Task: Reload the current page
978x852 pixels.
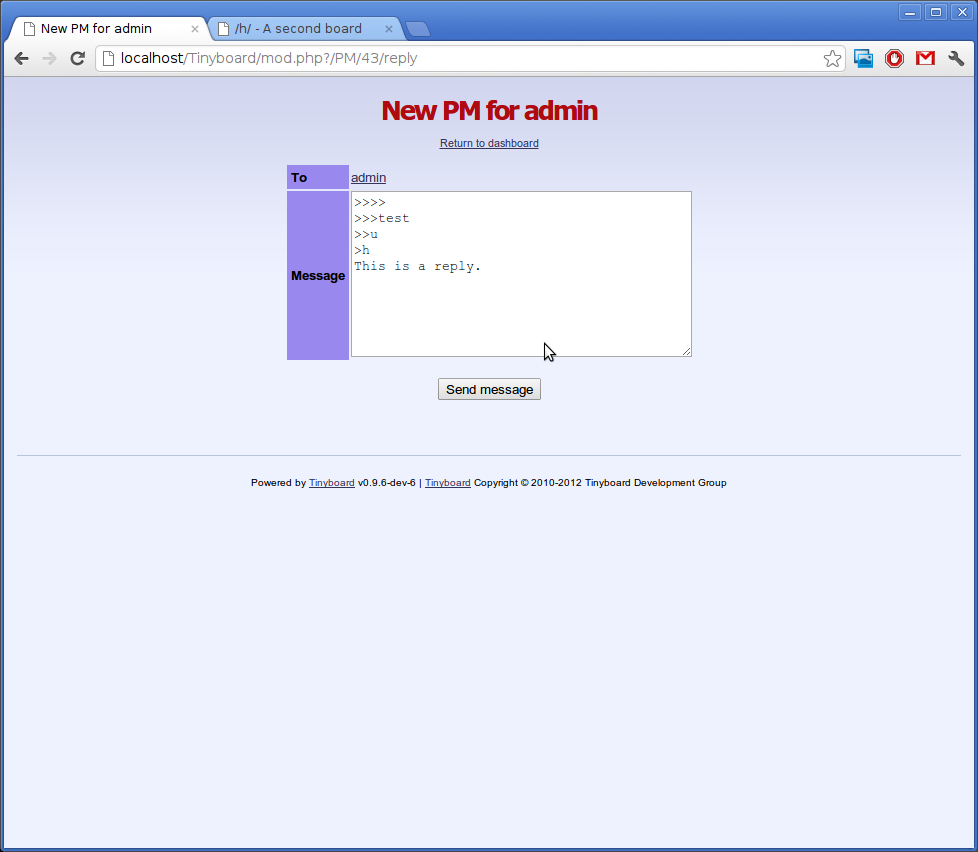Action: point(77,59)
